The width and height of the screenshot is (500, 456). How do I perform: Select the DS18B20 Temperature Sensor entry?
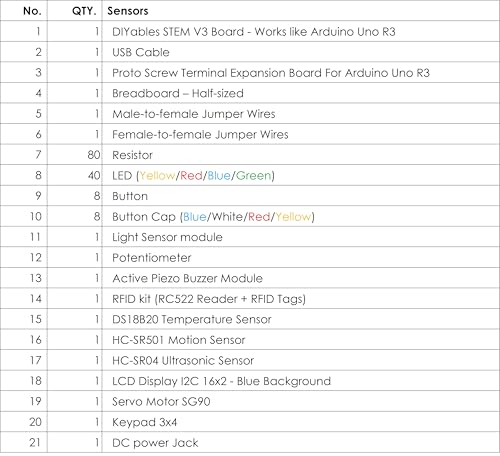[192, 319]
